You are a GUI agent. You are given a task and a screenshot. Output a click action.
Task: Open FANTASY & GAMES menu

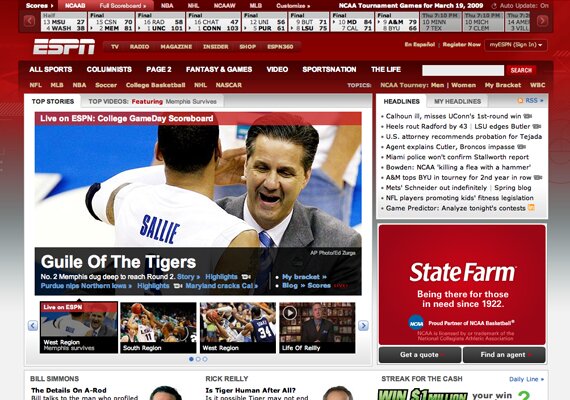[219, 69]
